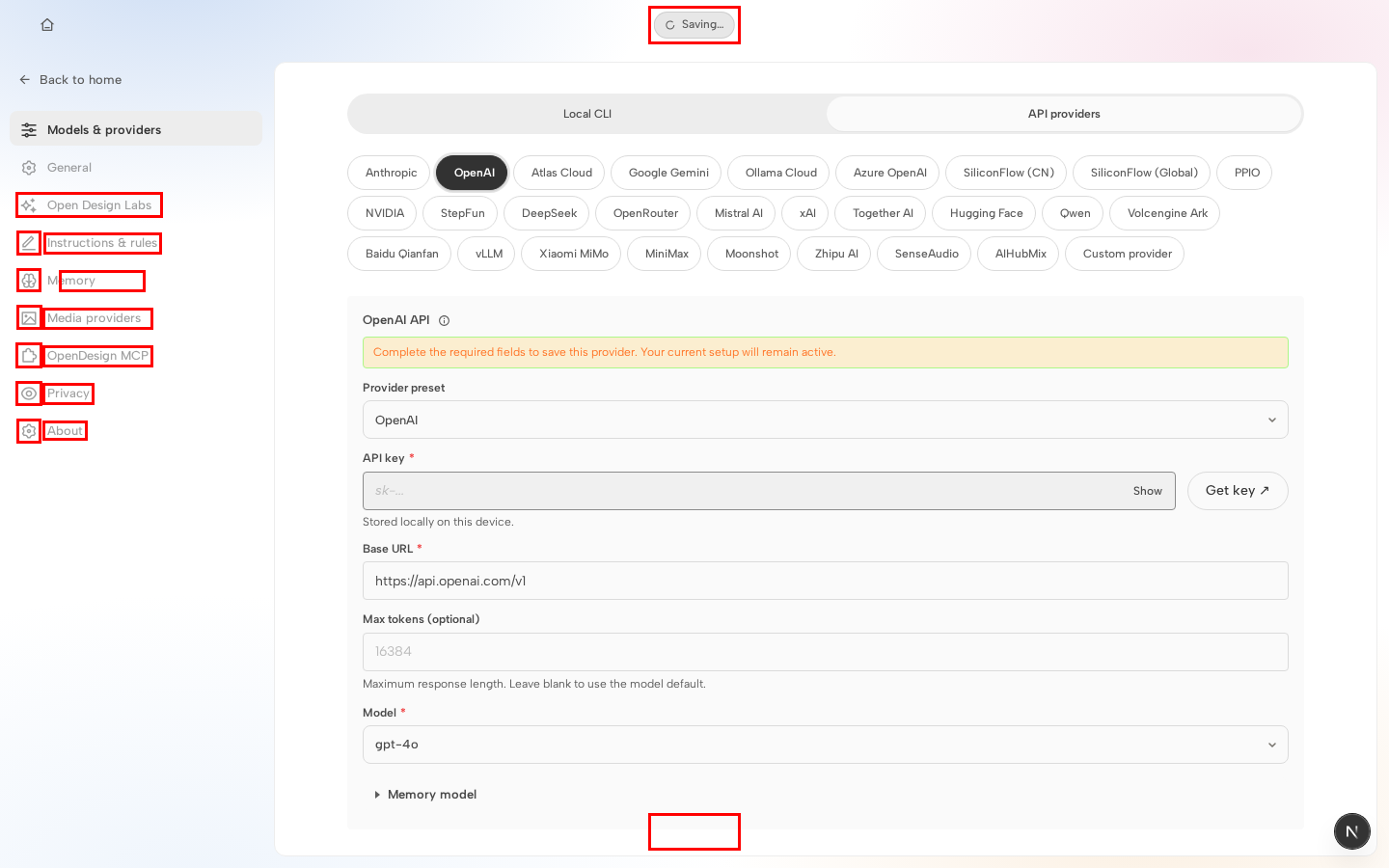Click the Privacy eye icon
This screenshot has width=1389, height=868.
click(29, 393)
